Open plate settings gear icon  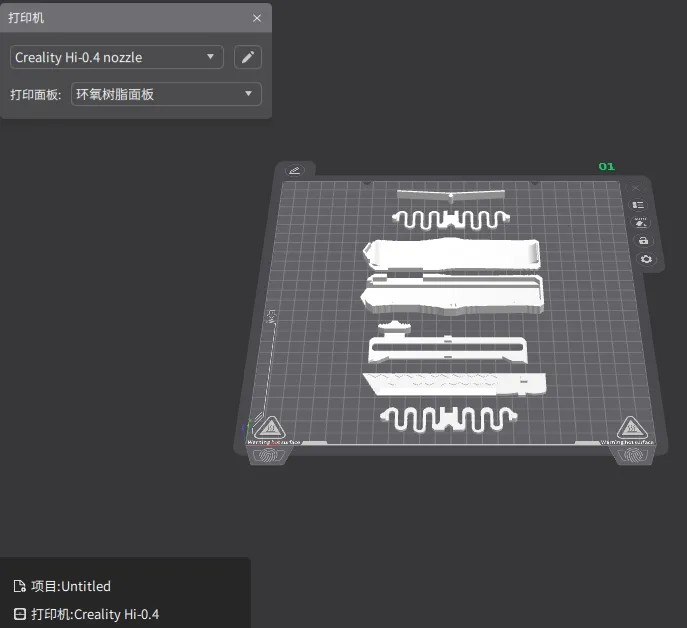[x=646, y=259]
